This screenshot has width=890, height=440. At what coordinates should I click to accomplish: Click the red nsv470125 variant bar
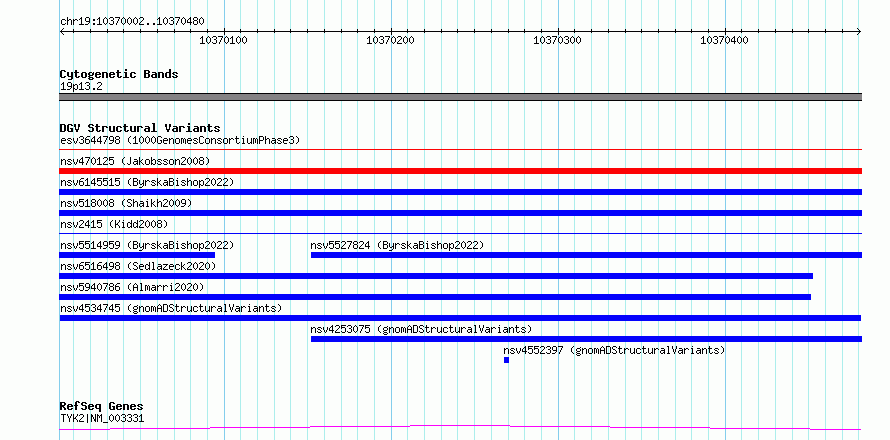(460, 171)
